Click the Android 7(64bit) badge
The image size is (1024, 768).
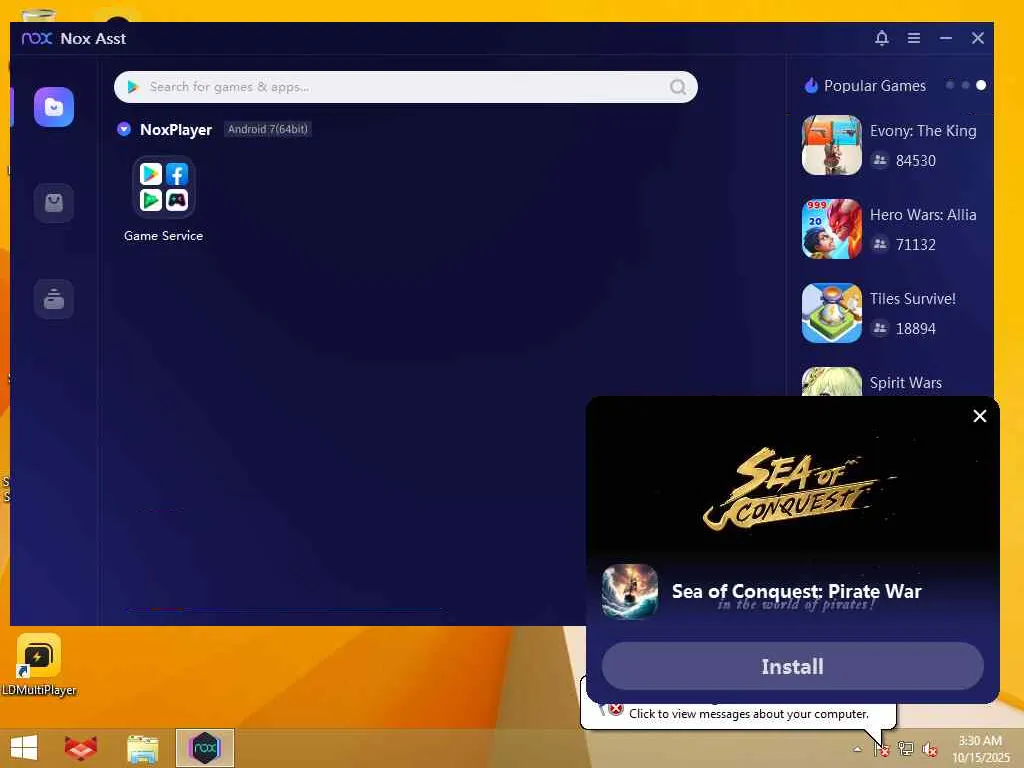tap(267, 129)
